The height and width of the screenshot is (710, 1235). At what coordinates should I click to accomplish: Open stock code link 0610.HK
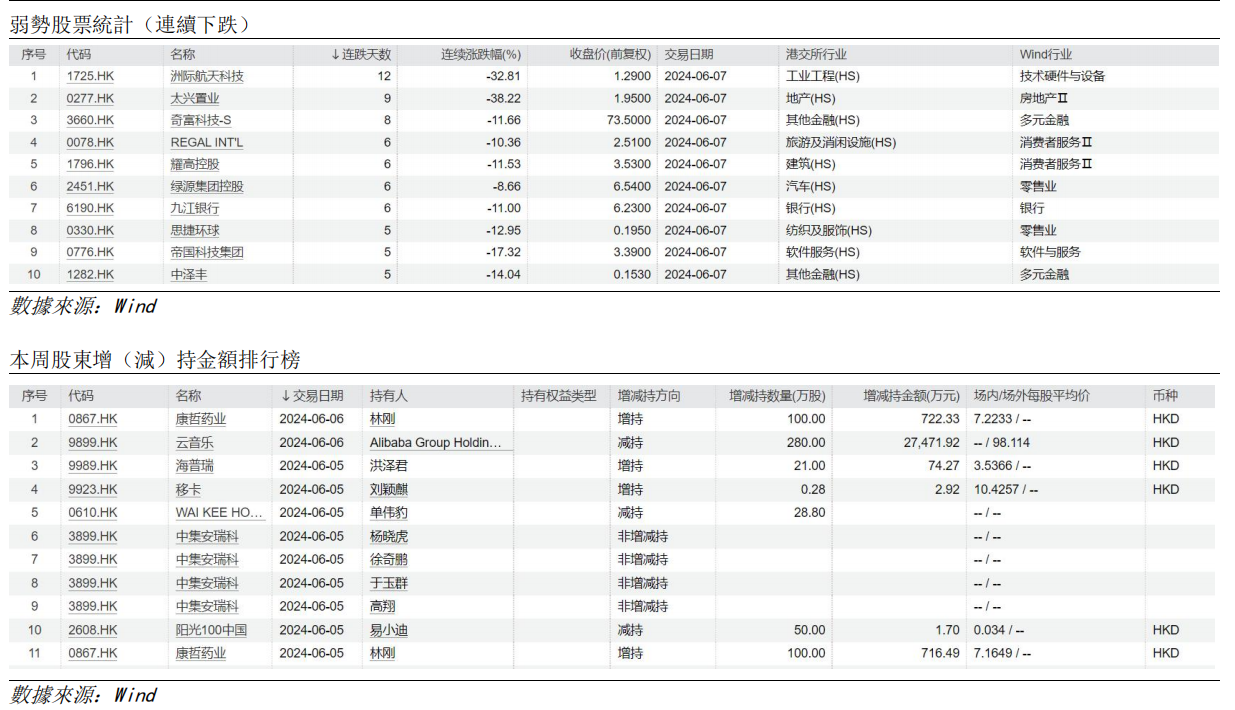point(93,513)
